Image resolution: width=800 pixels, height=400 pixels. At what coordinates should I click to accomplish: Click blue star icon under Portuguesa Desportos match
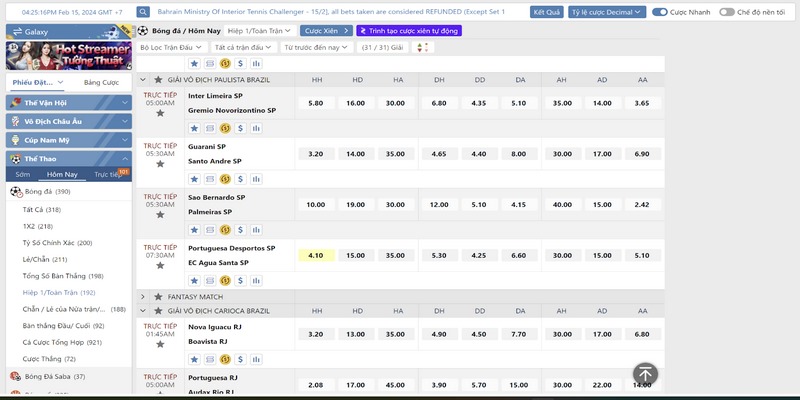coord(194,281)
